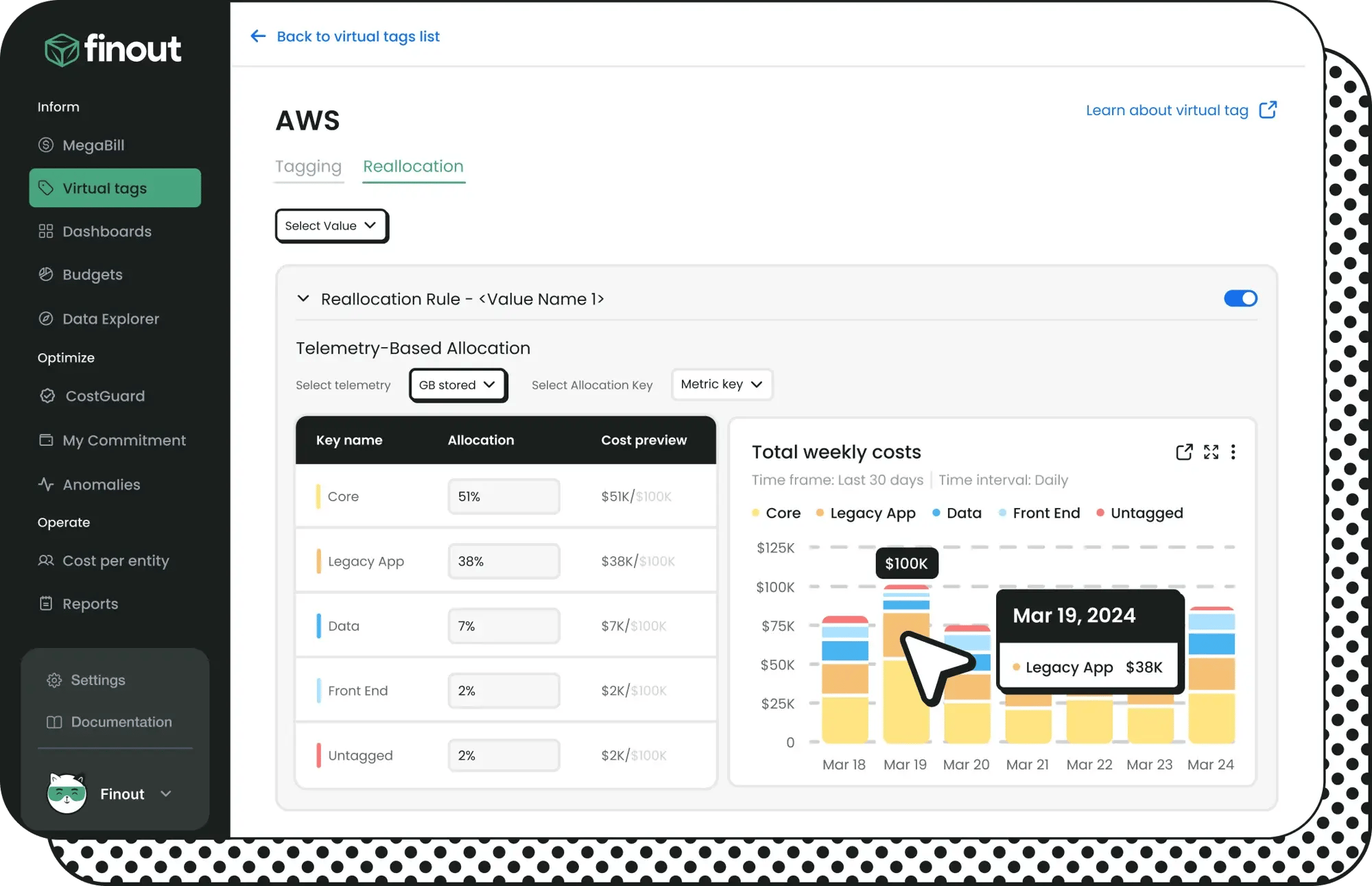Click the CostGuard shield icon
This screenshot has height=886, width=1372.
click(x=47, y=396)
